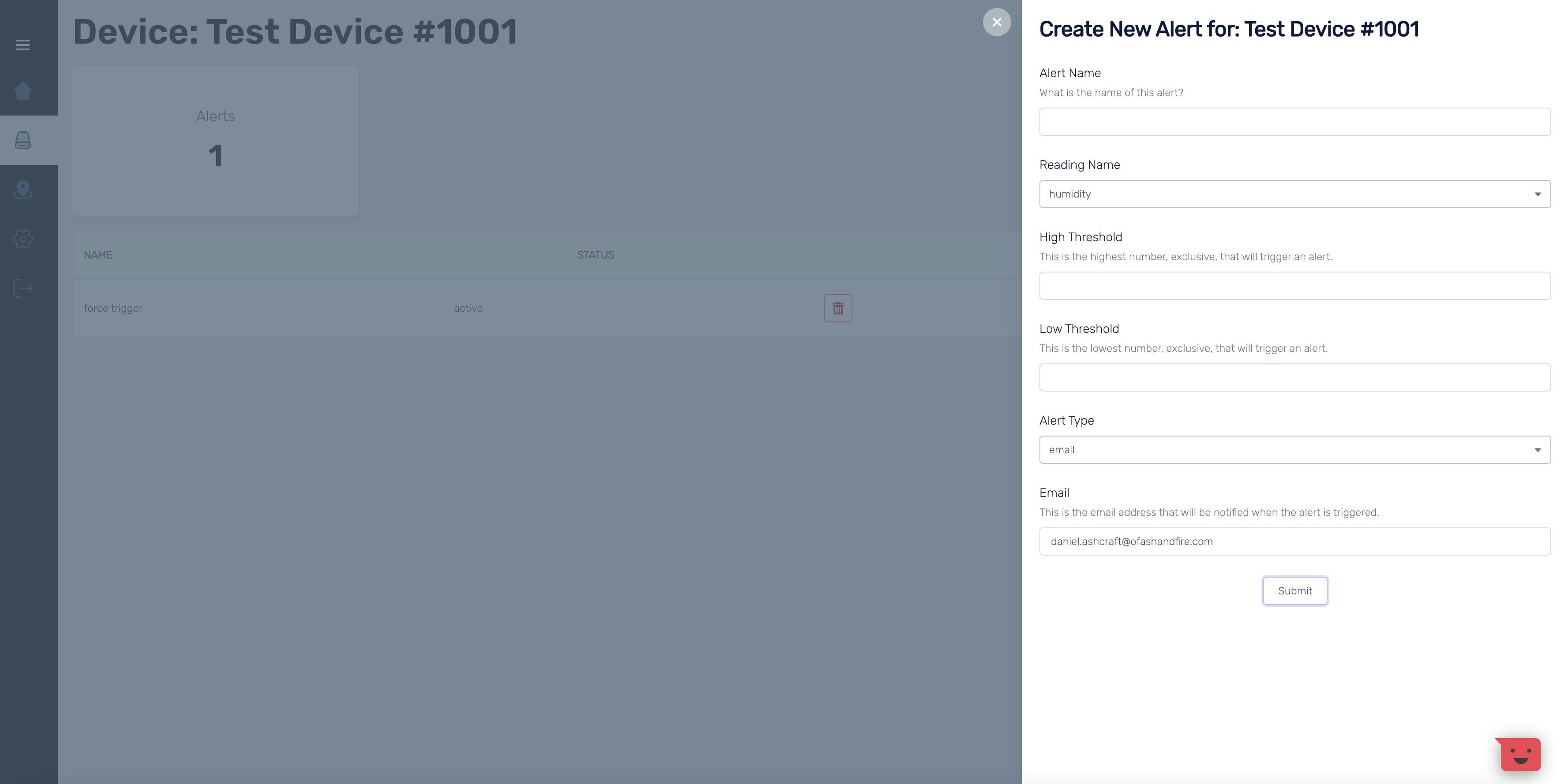This screenshot has width=1568, height=784.
Task: Delete the force trigger alert
Action: pos(837,308)
